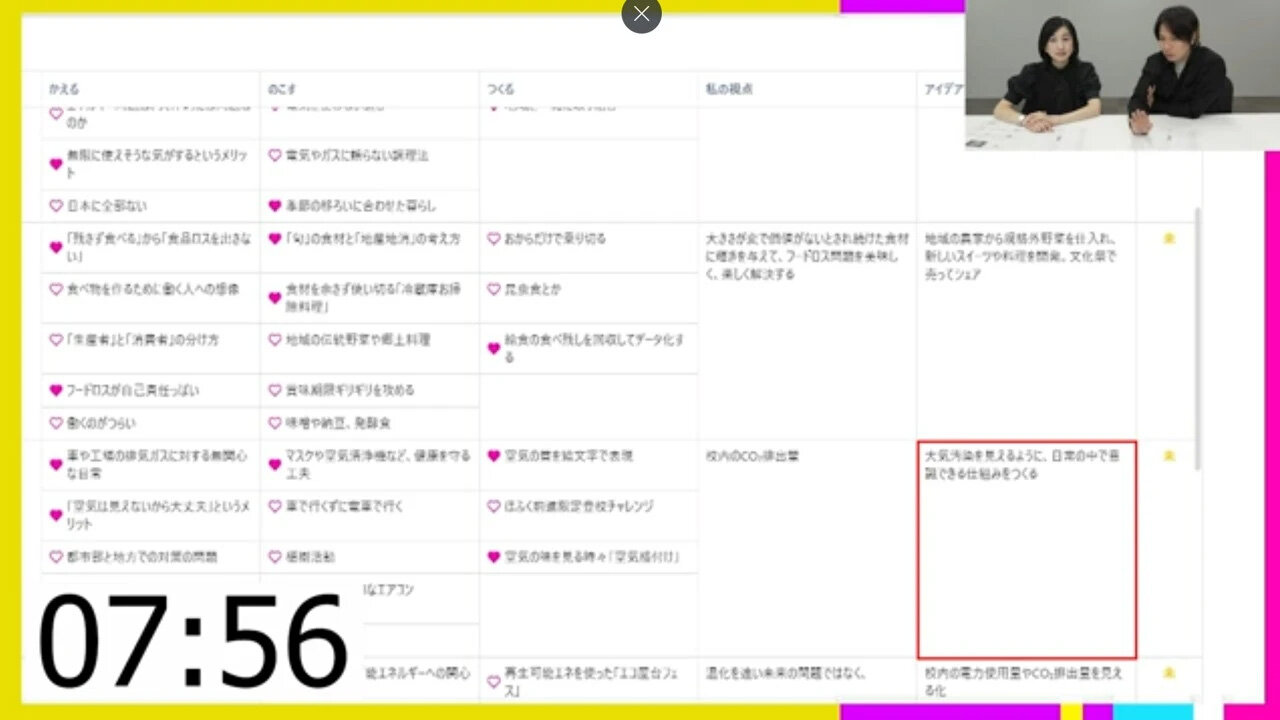Image resolution: width=1280 pixels, height=720 pixels.
Task: Click star icon in the bottom row
Action: coord(1168,673)
